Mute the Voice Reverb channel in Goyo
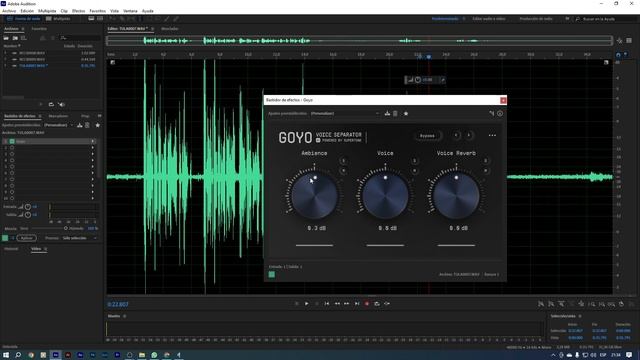This screenshot has height=360, width=640. [x=485, y=171]
